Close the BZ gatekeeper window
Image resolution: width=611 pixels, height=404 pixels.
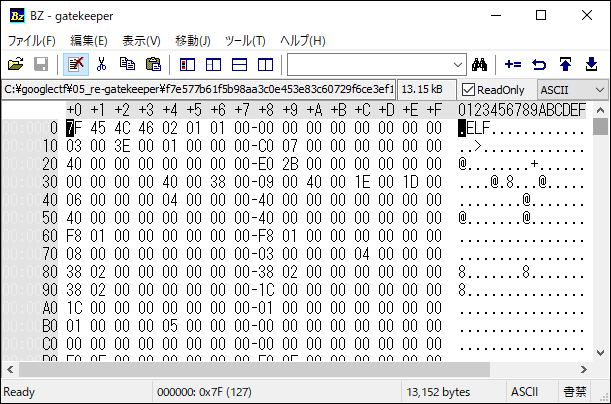coord(587,16)
